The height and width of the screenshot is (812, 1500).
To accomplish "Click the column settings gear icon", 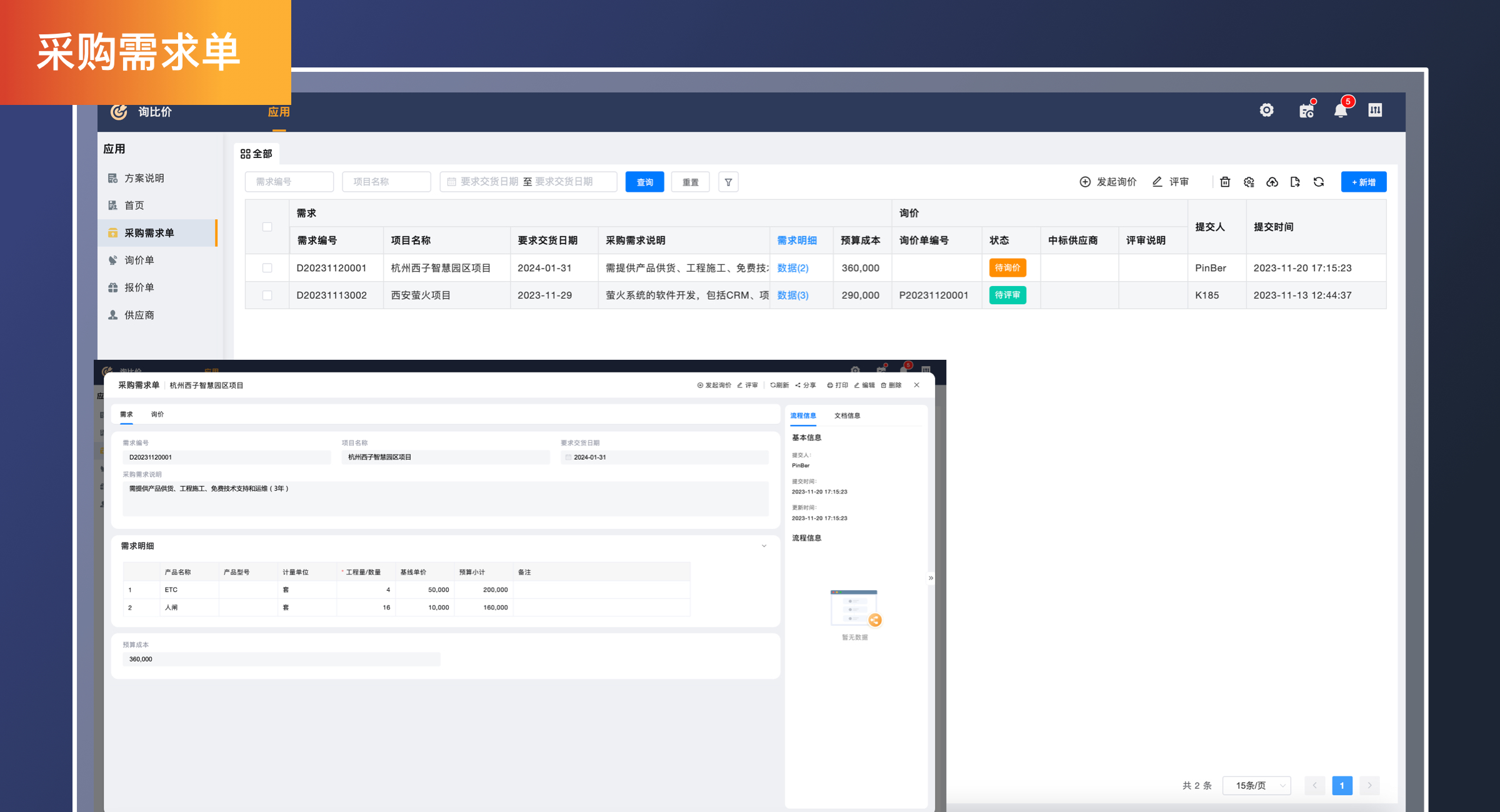I will (1249, 182).
